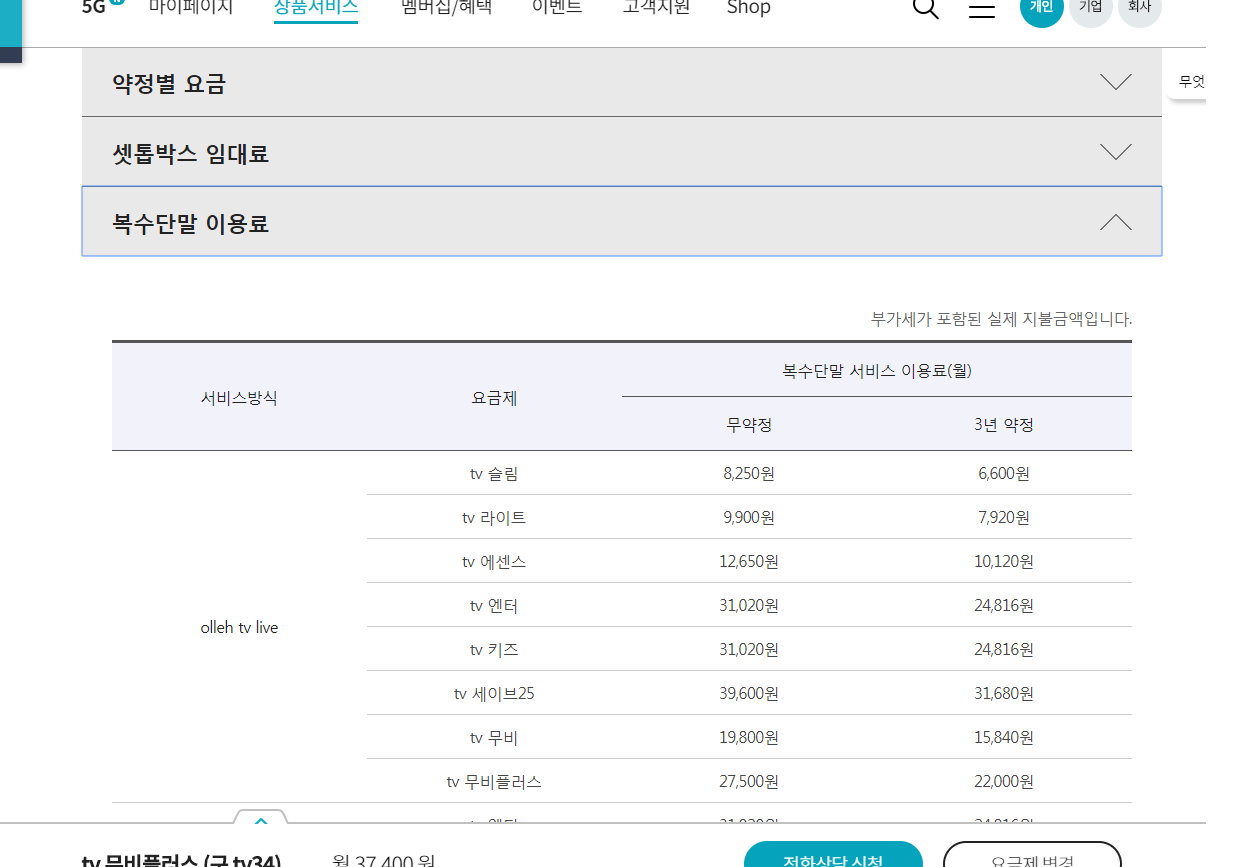1233x867 pixels.
Task: Open the 마이페이지 menu
Action: [x=191, y=8]
